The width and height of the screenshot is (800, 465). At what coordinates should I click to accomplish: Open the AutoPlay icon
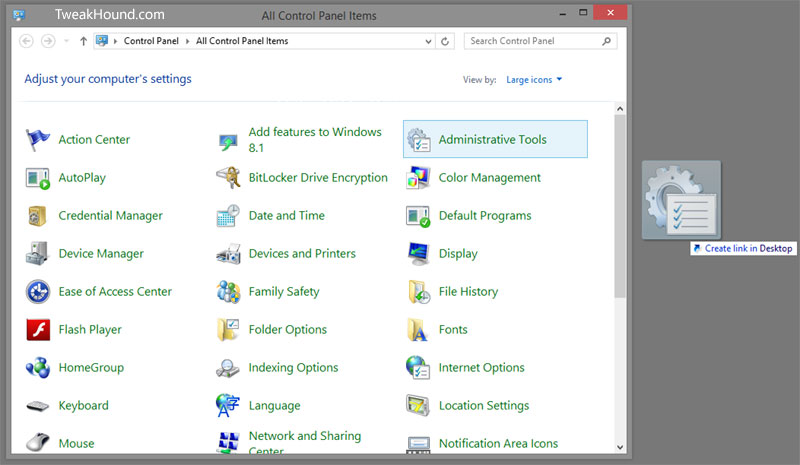(x=38, y=178)
